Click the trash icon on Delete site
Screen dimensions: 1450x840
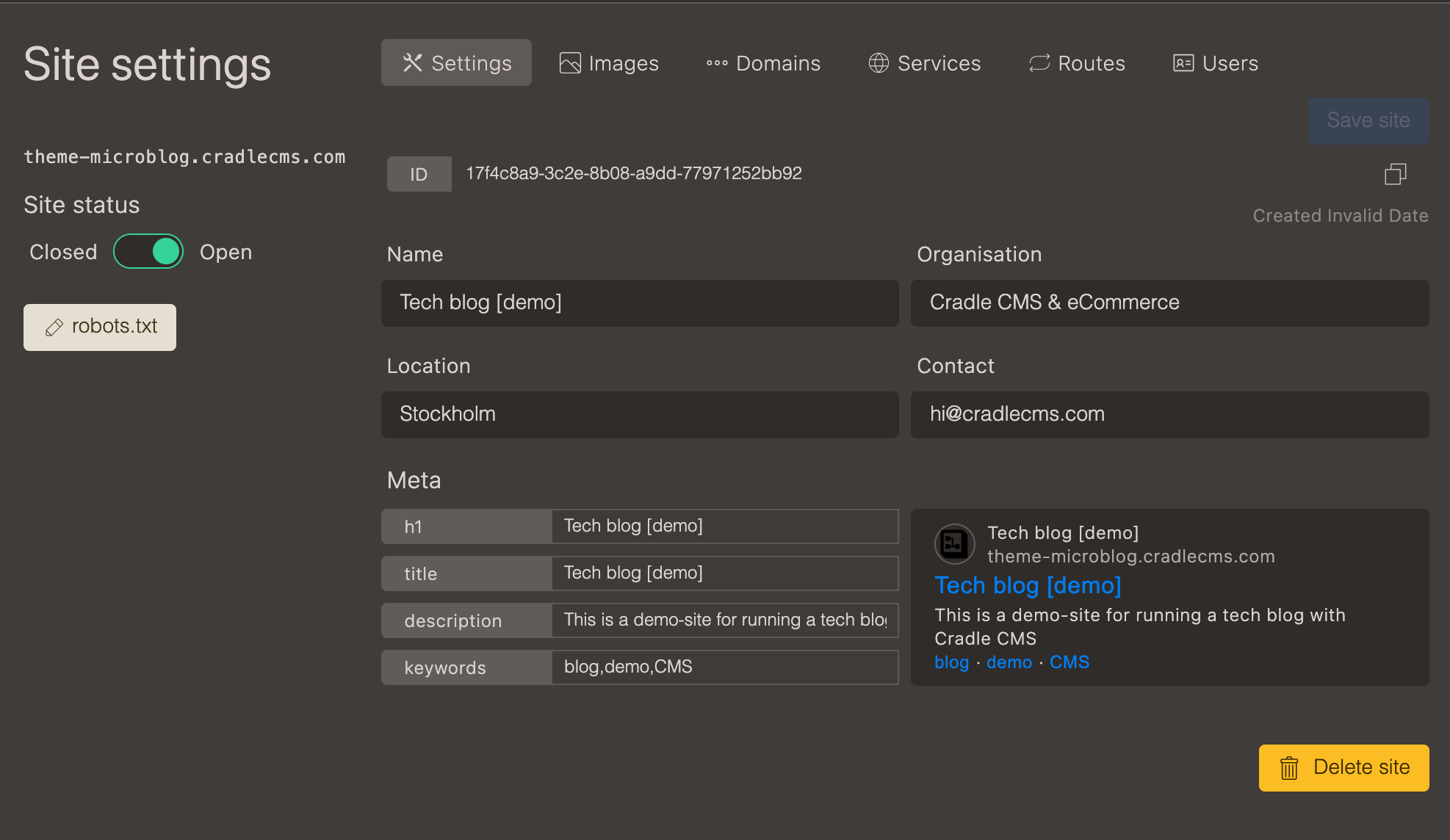tap(1289, 768)
